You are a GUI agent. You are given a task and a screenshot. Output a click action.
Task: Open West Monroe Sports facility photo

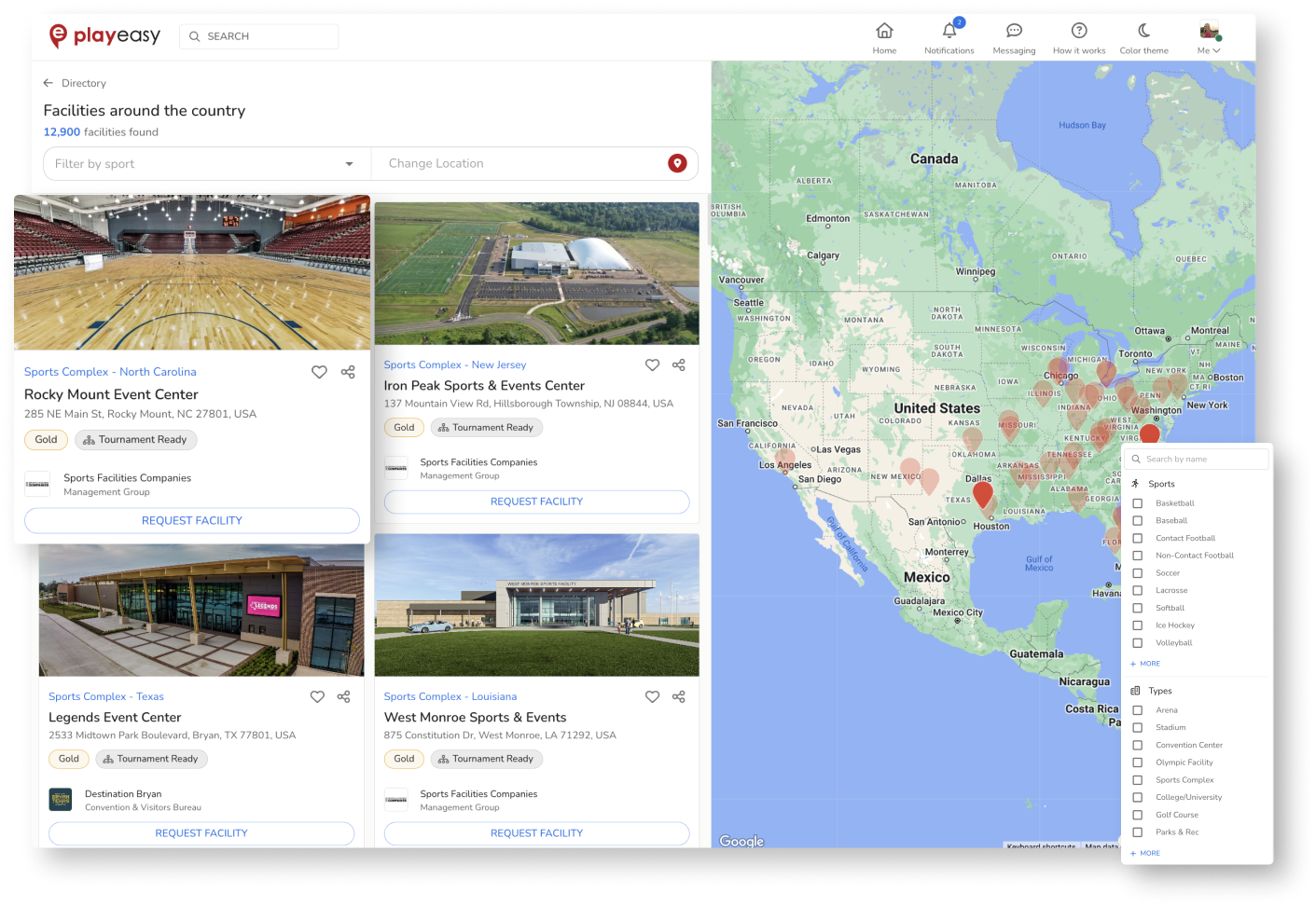coord(536,605)
